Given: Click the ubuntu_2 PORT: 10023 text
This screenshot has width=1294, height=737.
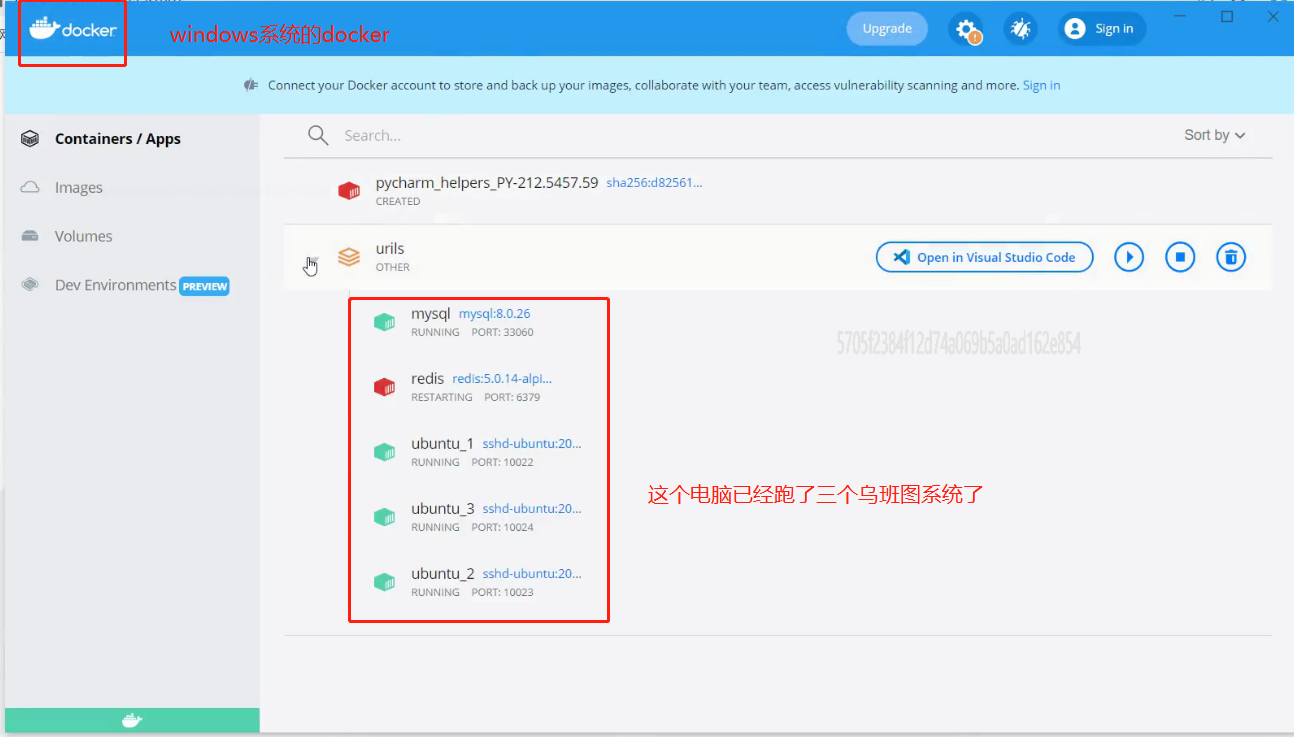Looking at the screenshot, I should click(x=502, y=592).
